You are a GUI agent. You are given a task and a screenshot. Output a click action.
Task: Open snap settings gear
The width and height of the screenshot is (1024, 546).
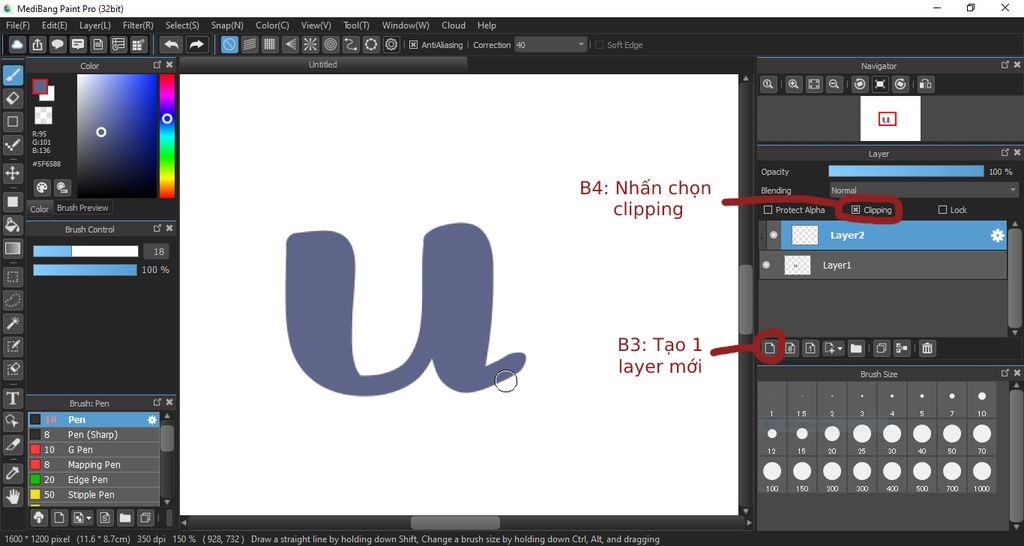(x=391, y=44)
